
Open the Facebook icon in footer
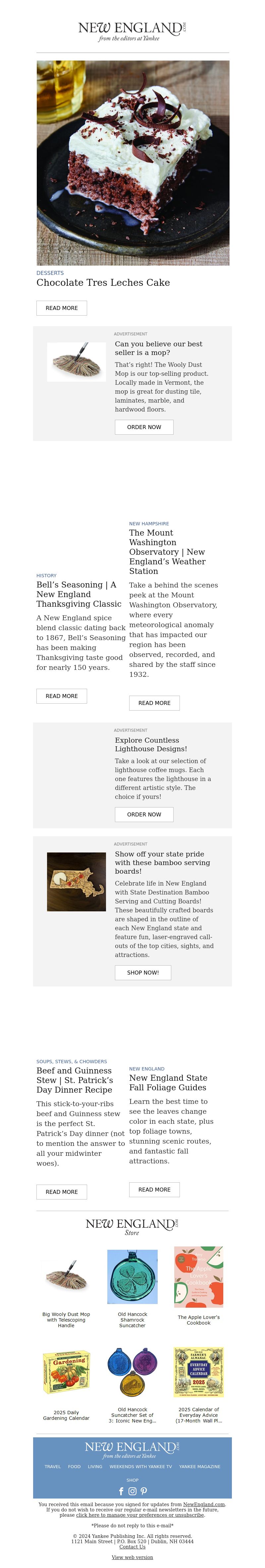click(121, 1491)
